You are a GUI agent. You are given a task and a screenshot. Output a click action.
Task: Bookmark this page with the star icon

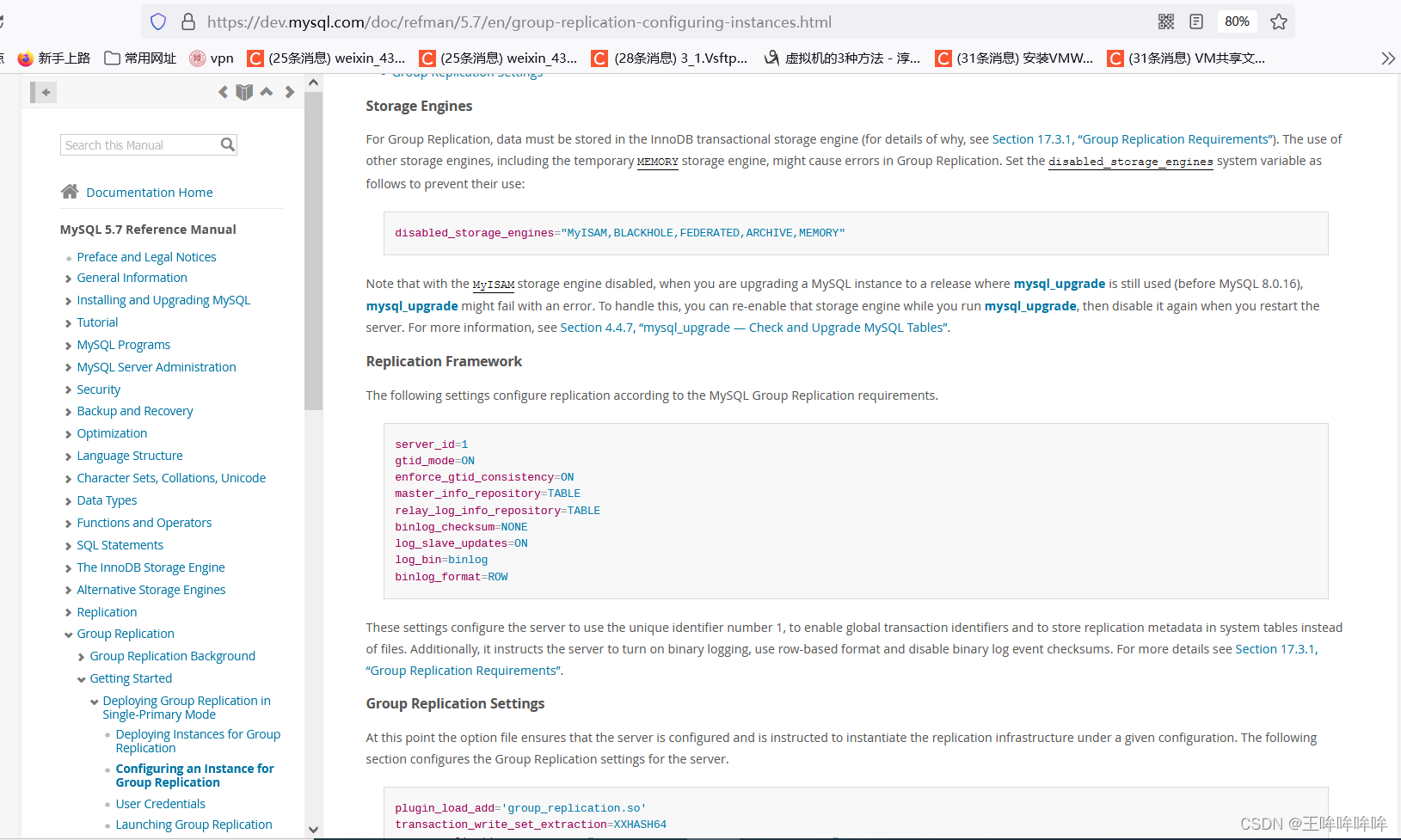click(1279, 21)
